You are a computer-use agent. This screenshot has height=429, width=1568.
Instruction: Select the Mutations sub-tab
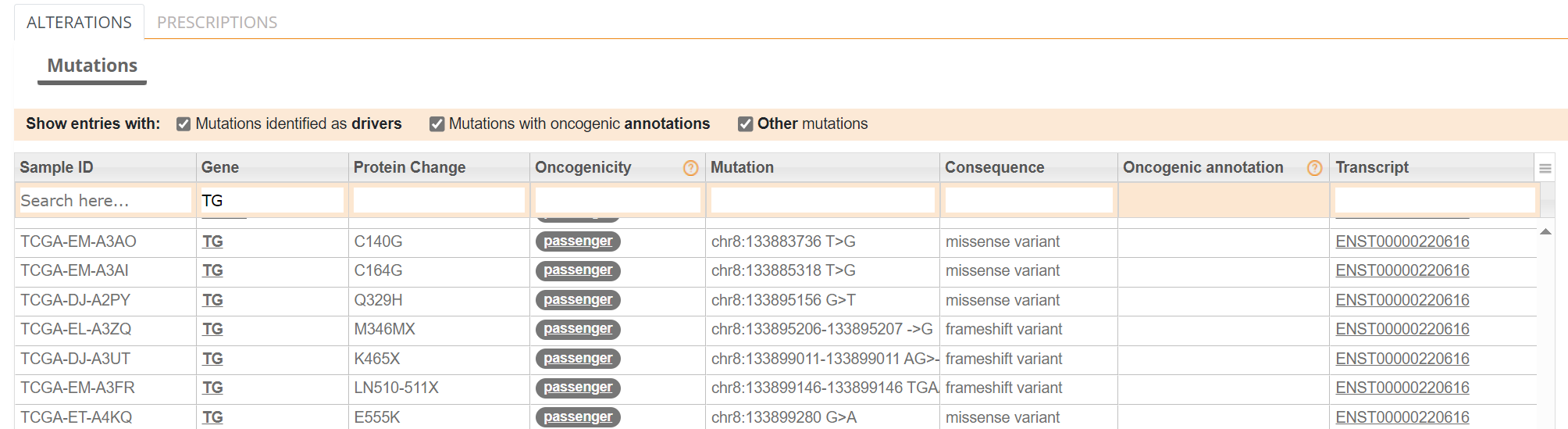click(x=92, y=66)
